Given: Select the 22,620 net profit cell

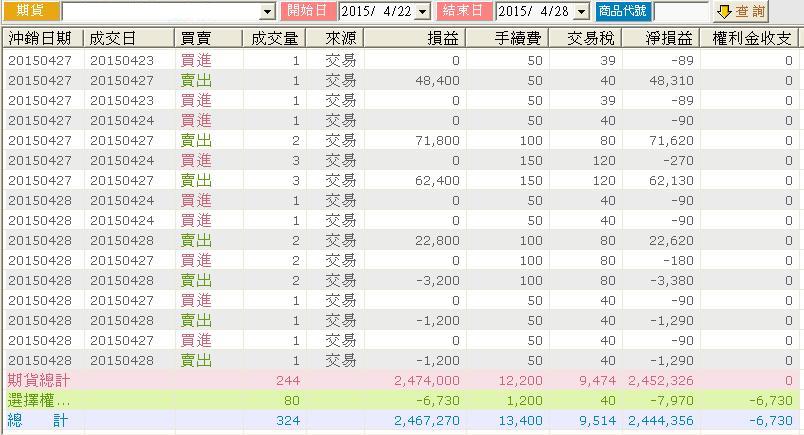Looking at the screenshot, I should coord(671,241).
